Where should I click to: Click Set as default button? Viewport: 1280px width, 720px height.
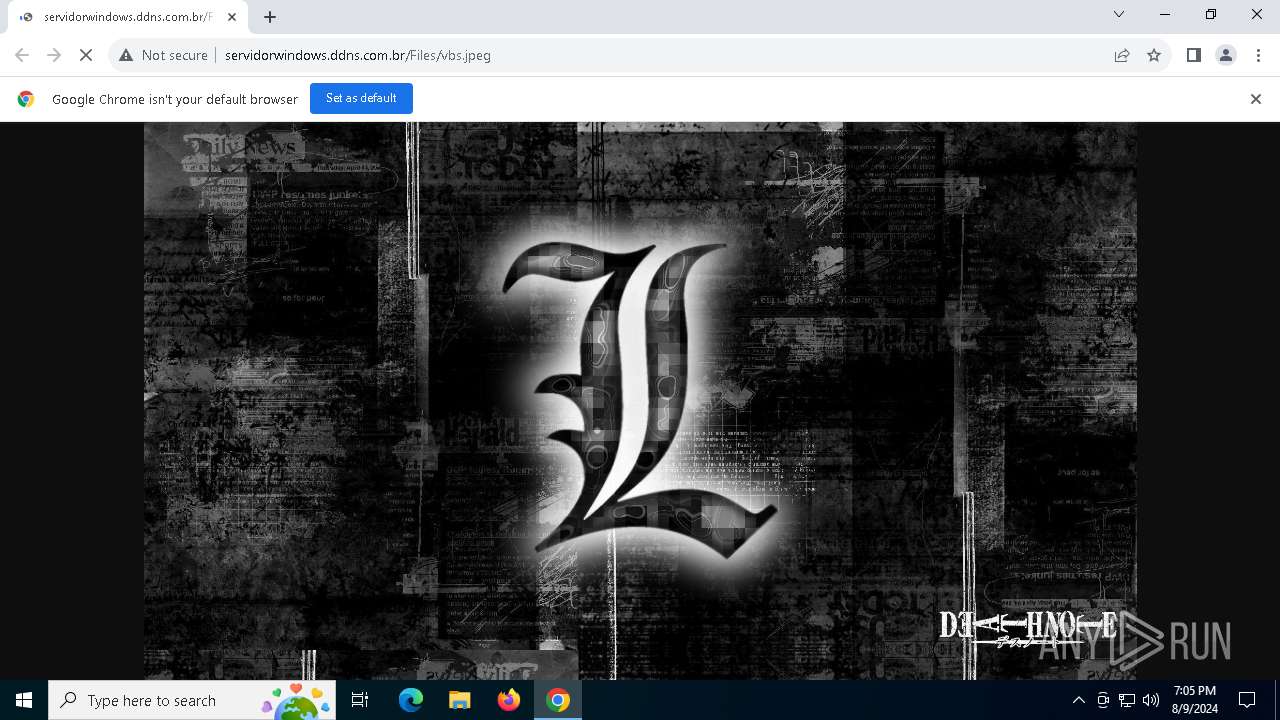pos(361,98)
